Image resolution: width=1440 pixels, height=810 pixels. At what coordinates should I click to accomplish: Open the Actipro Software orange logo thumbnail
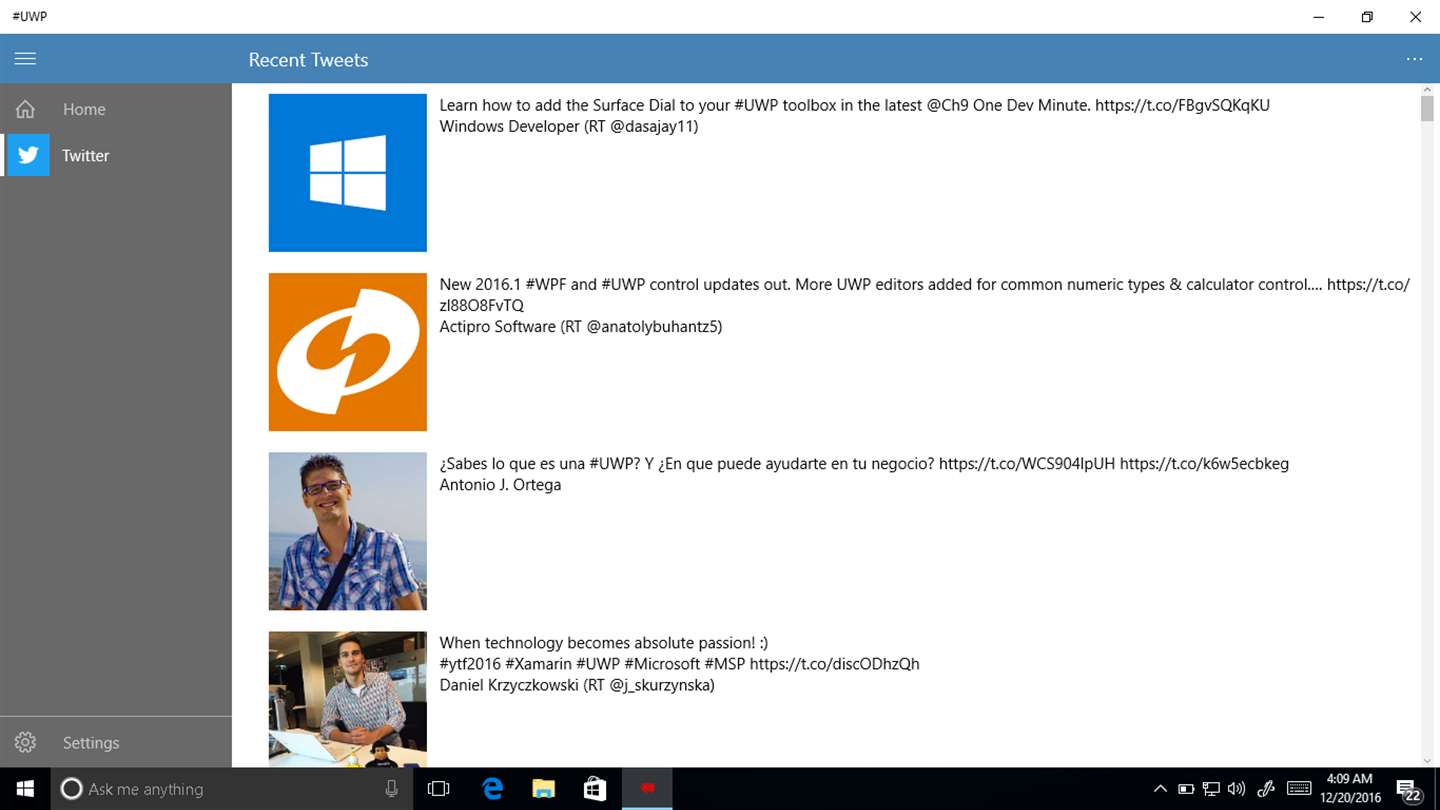pyautogui.click(x=348, y=352)
